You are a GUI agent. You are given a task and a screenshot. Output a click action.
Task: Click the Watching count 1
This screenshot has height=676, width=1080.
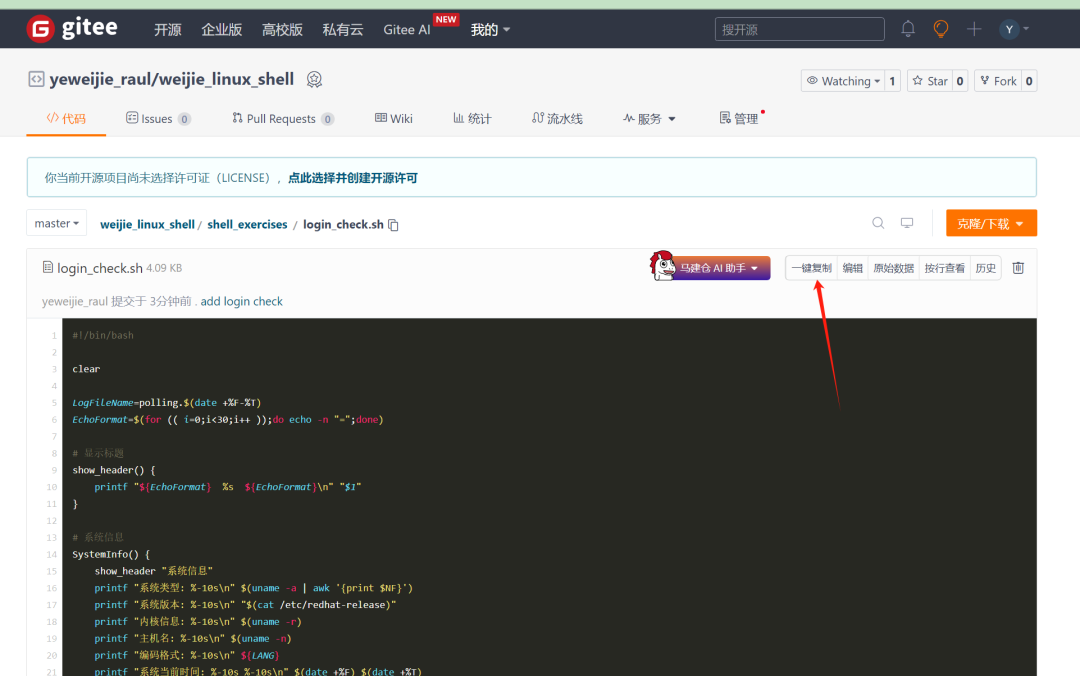click(x=892, y=81)
